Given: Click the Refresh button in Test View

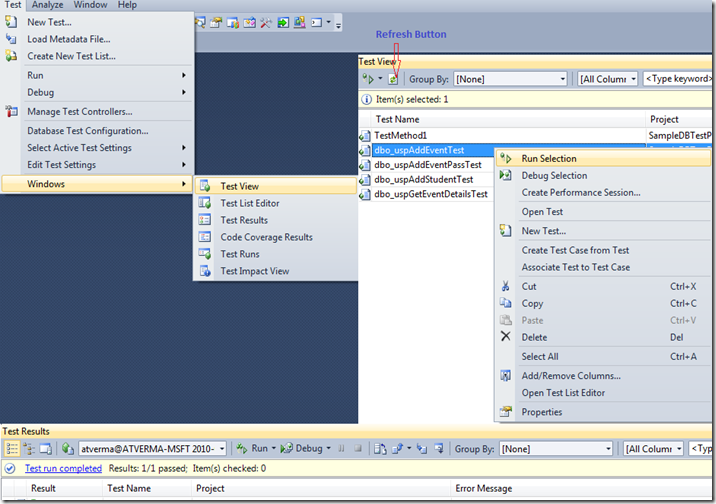Looking at the screenshot, I should 394,78.
